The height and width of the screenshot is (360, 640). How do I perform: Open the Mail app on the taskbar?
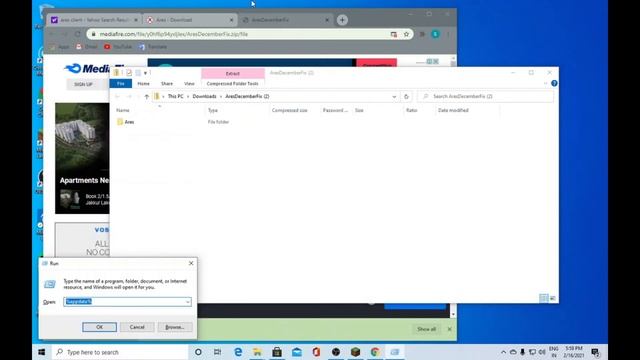tap(297, 352)
